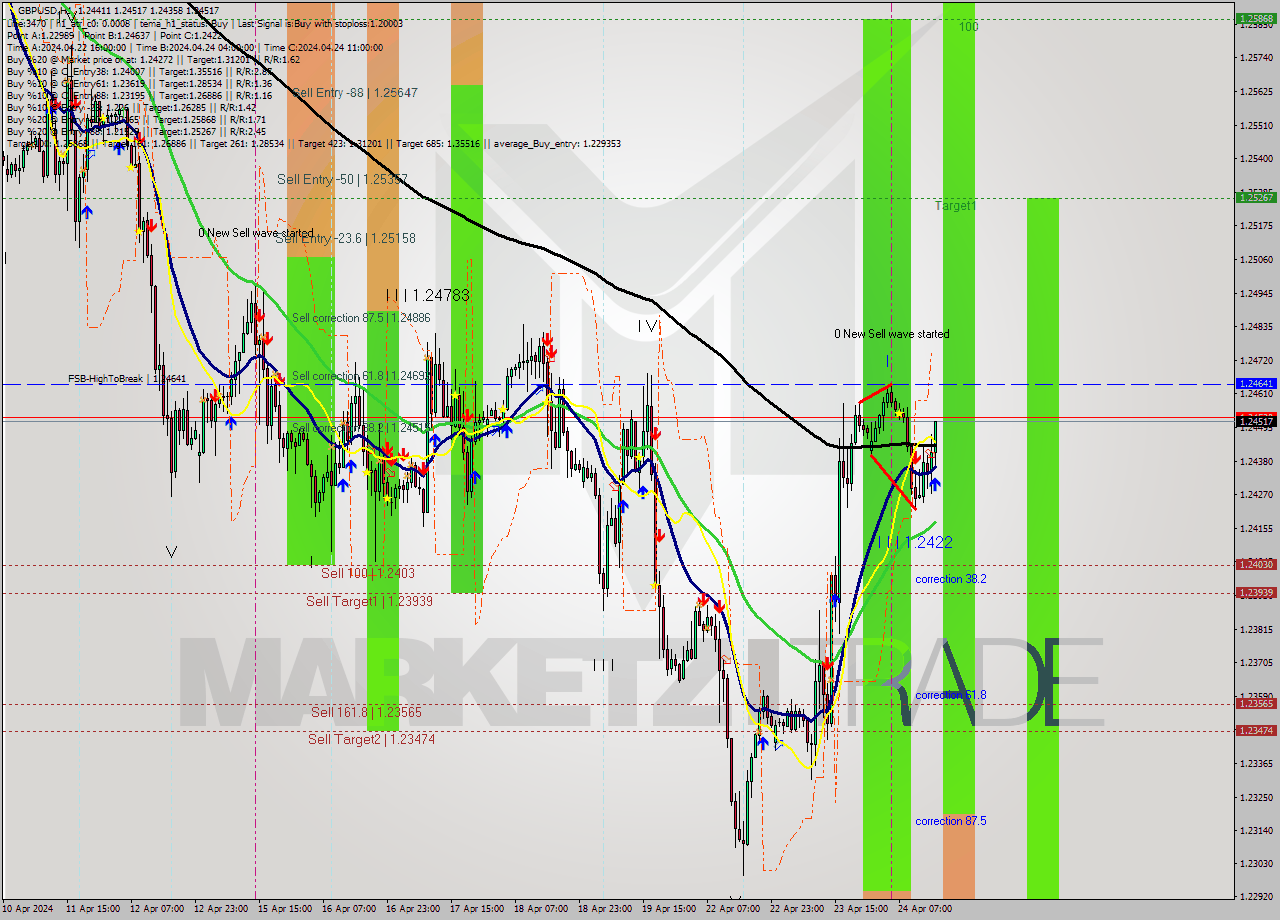Select the 'Sell 100 | 1.2403' label

[x=367, y=573]
